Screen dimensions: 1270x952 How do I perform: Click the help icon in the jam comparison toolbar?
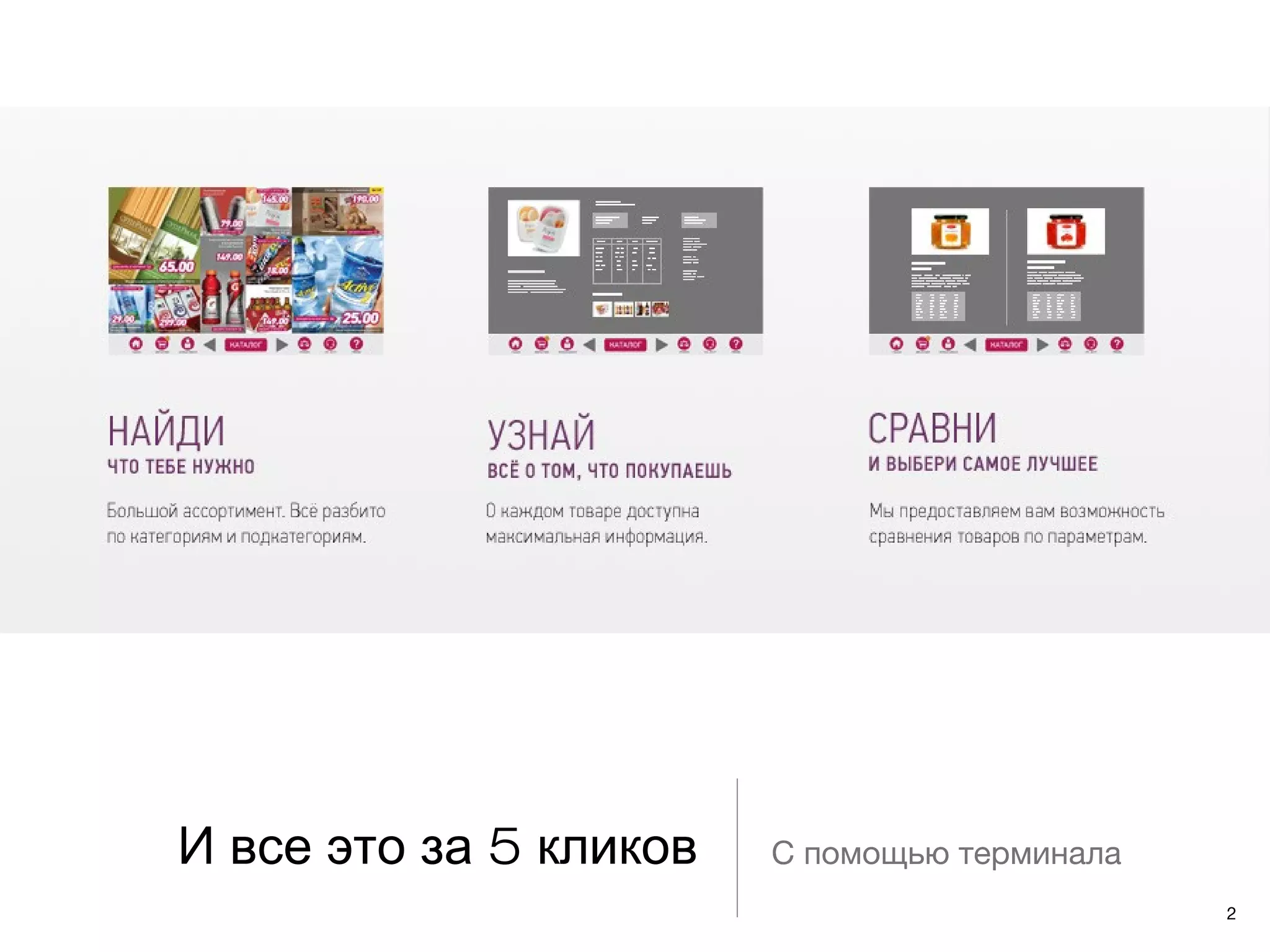pyautogui.click(x=1116, y=344)
